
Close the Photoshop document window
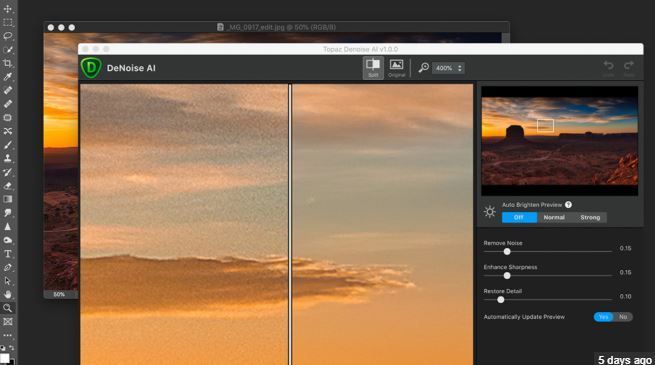(51, 28)
